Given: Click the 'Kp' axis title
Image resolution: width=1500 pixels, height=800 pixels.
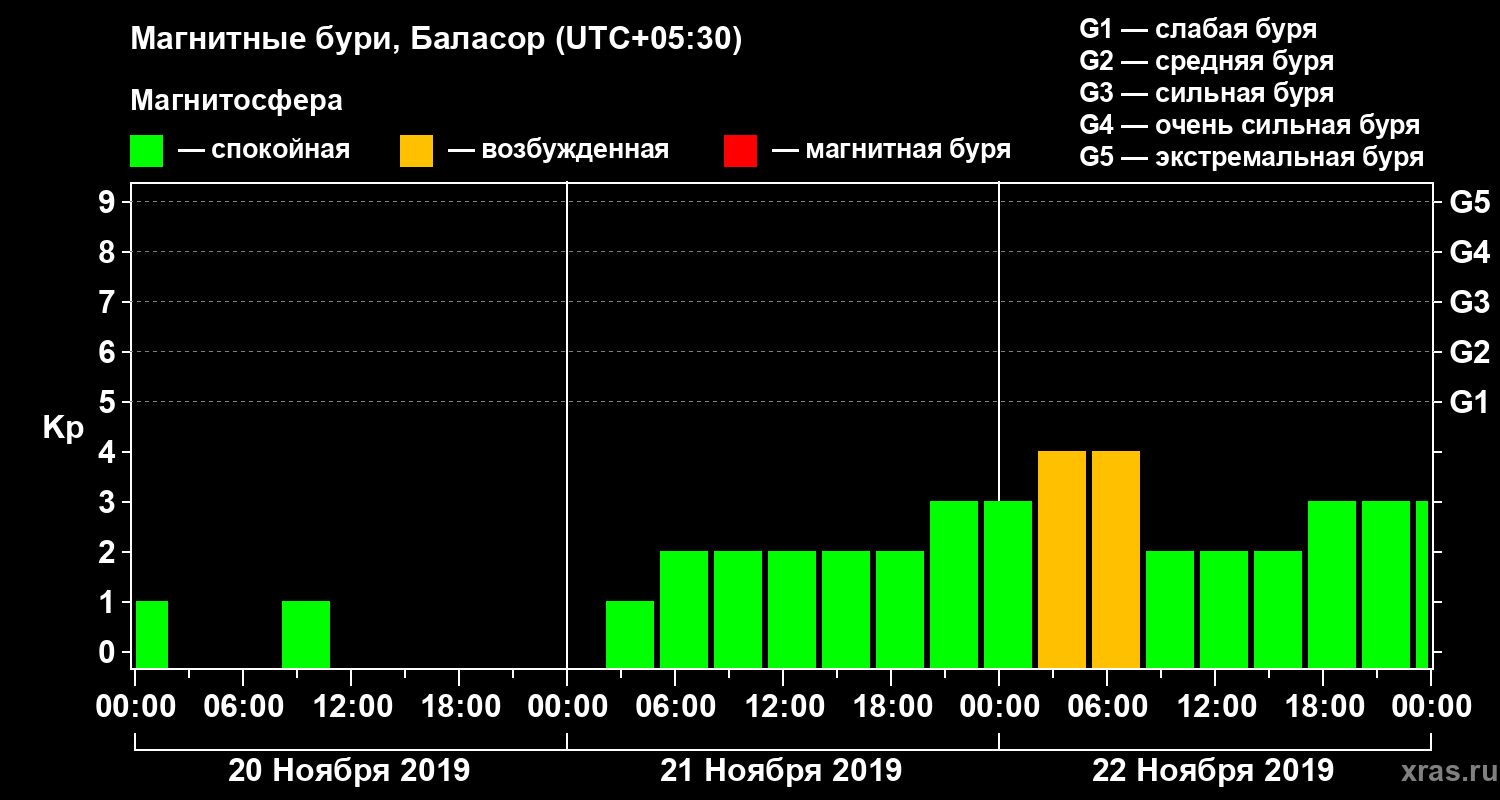Looking at the screenshot, I should (x=63, y=427).
